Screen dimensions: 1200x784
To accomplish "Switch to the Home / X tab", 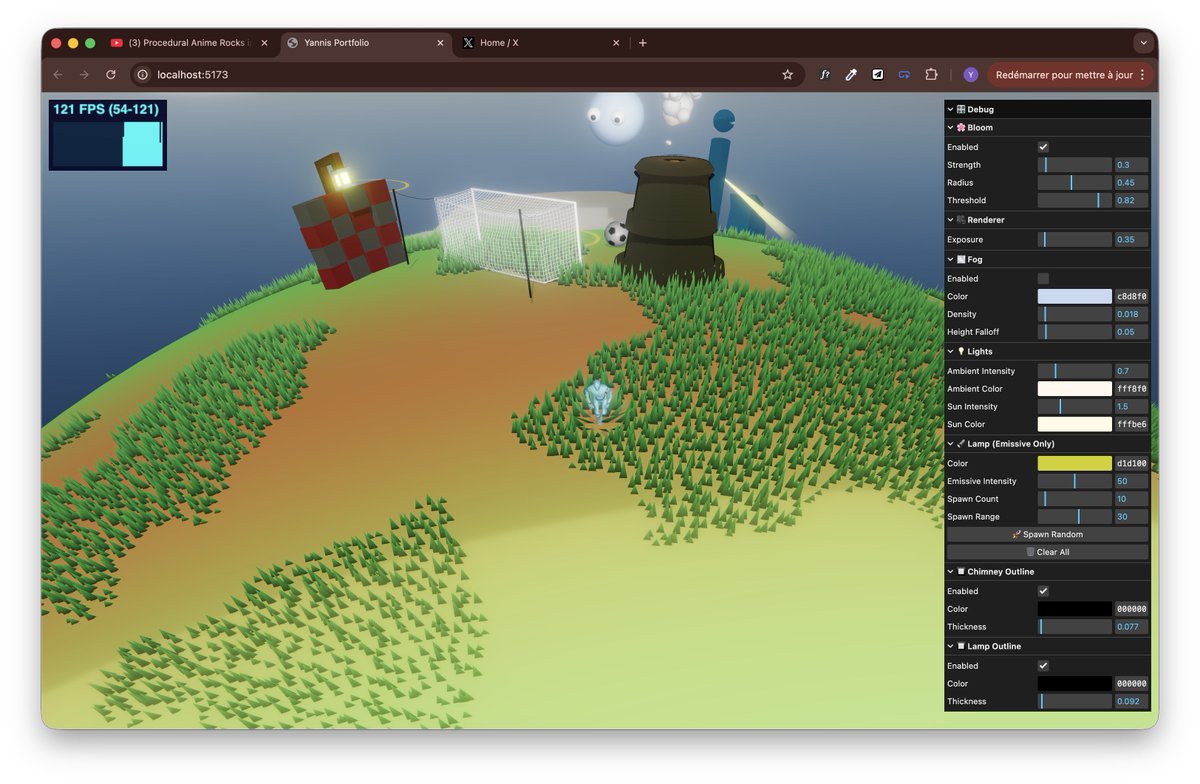I will [541, 43].
